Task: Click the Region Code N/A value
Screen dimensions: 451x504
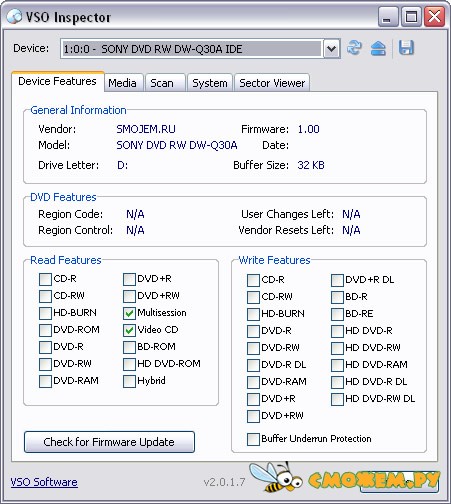Action: point(135,214)
